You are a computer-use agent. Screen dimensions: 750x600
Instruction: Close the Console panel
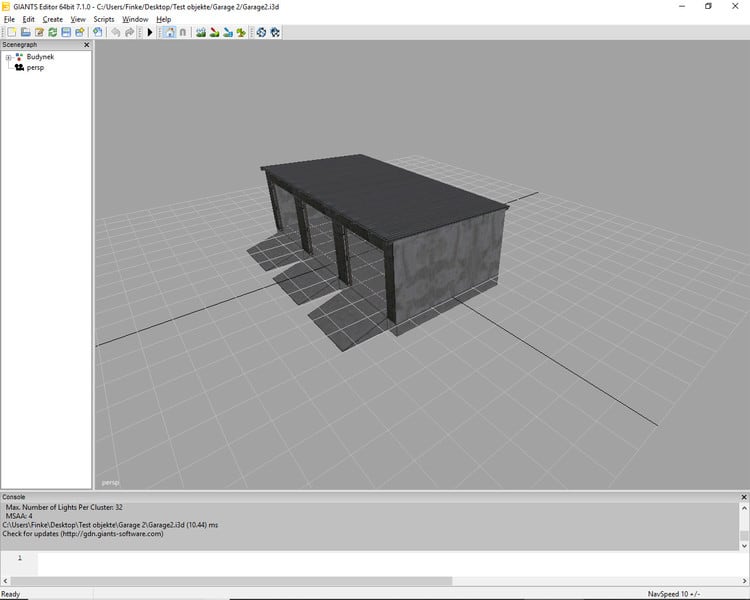point(743,497)
